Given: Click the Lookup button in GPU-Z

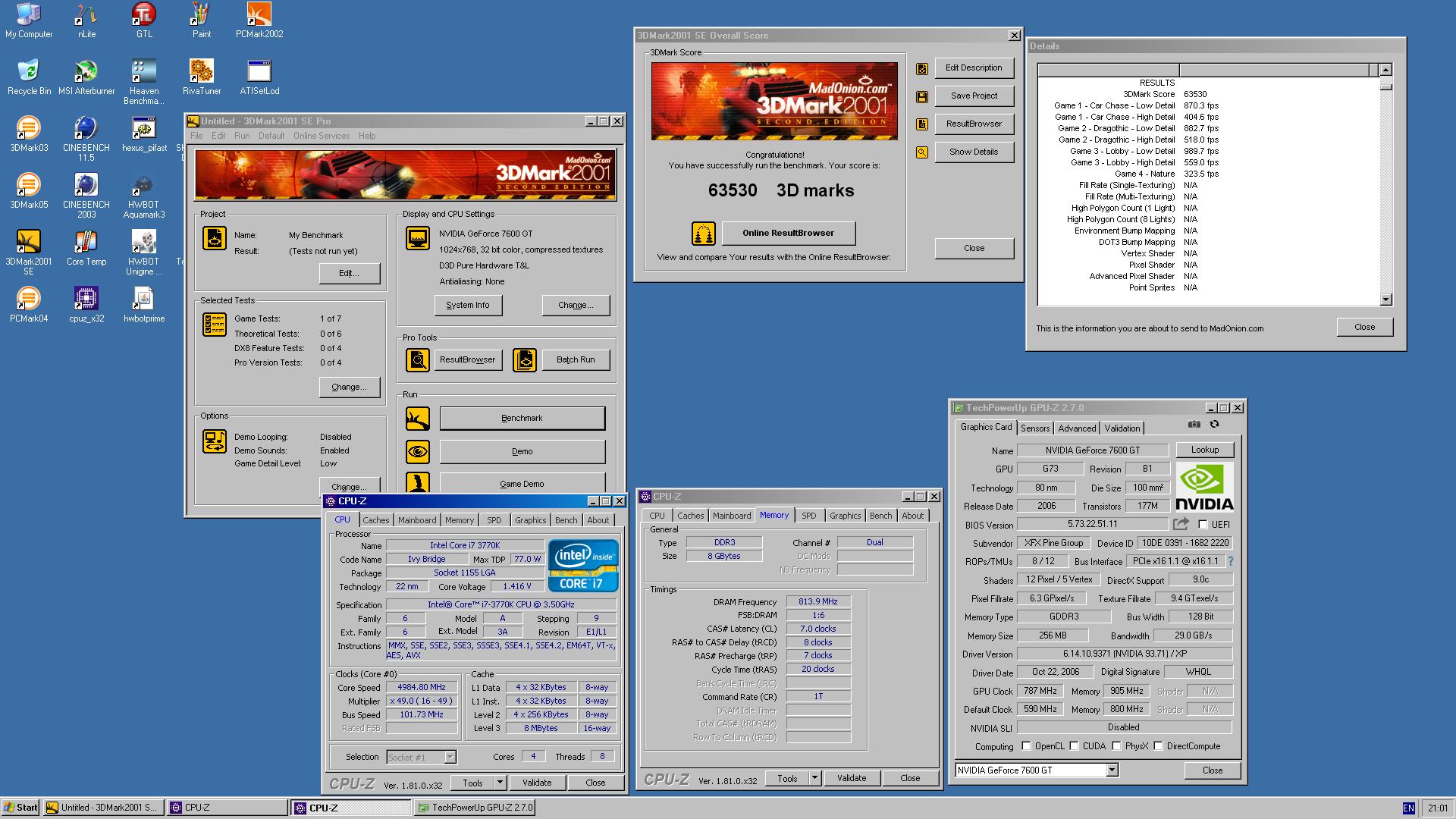Looking at the screenshot, I should tap(1204, 450).
